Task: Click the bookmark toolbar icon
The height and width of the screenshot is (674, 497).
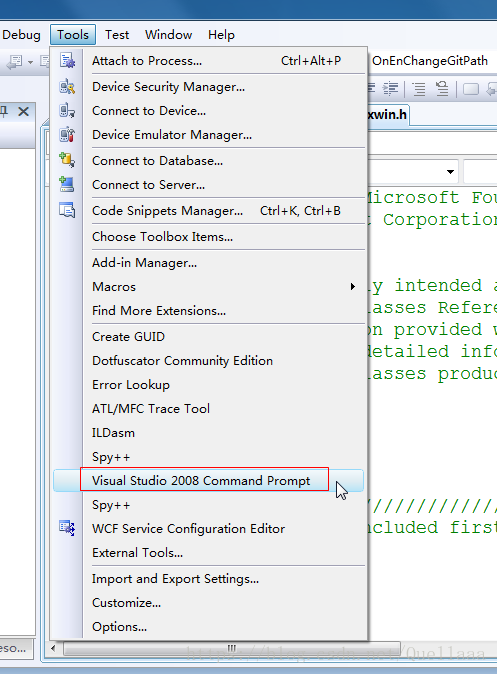Action: coord(471,89)
